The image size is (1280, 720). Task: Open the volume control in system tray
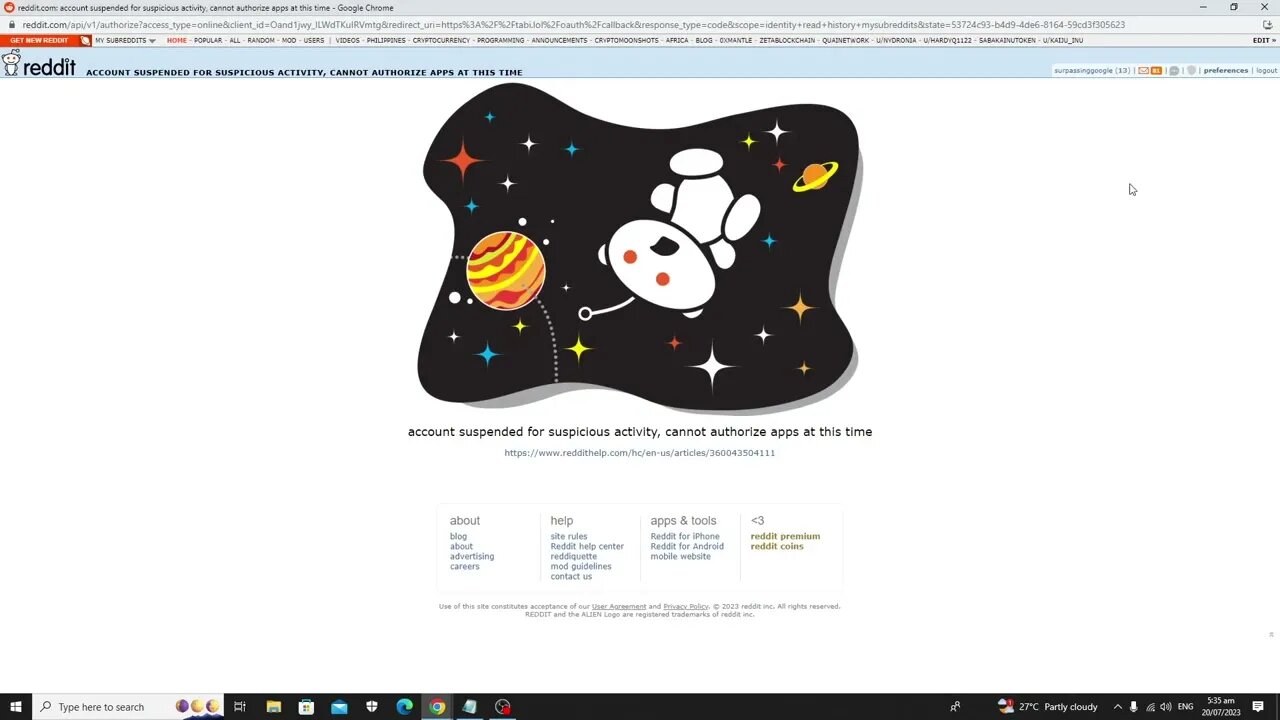click(1166, 707)
